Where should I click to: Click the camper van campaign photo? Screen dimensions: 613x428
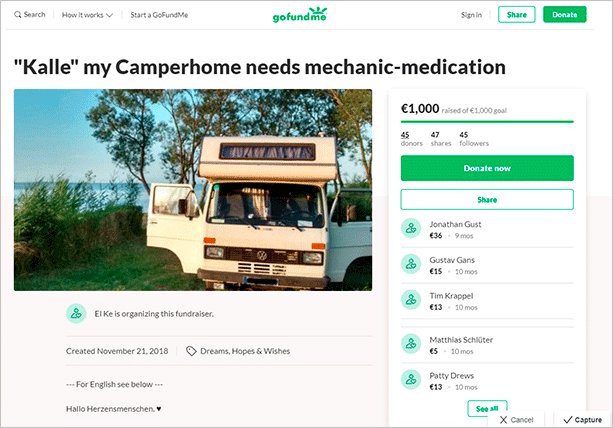[x=193, y=190]
